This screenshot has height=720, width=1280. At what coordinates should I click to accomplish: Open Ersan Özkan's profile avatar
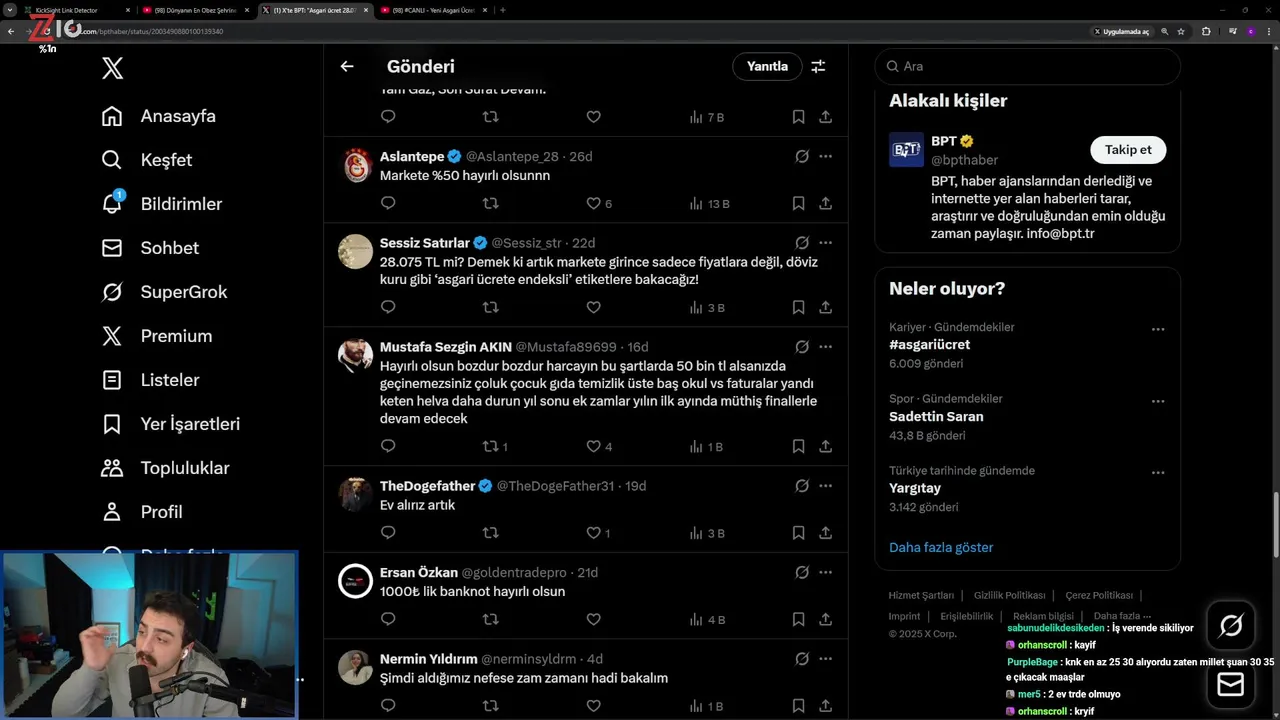[355, 581]
